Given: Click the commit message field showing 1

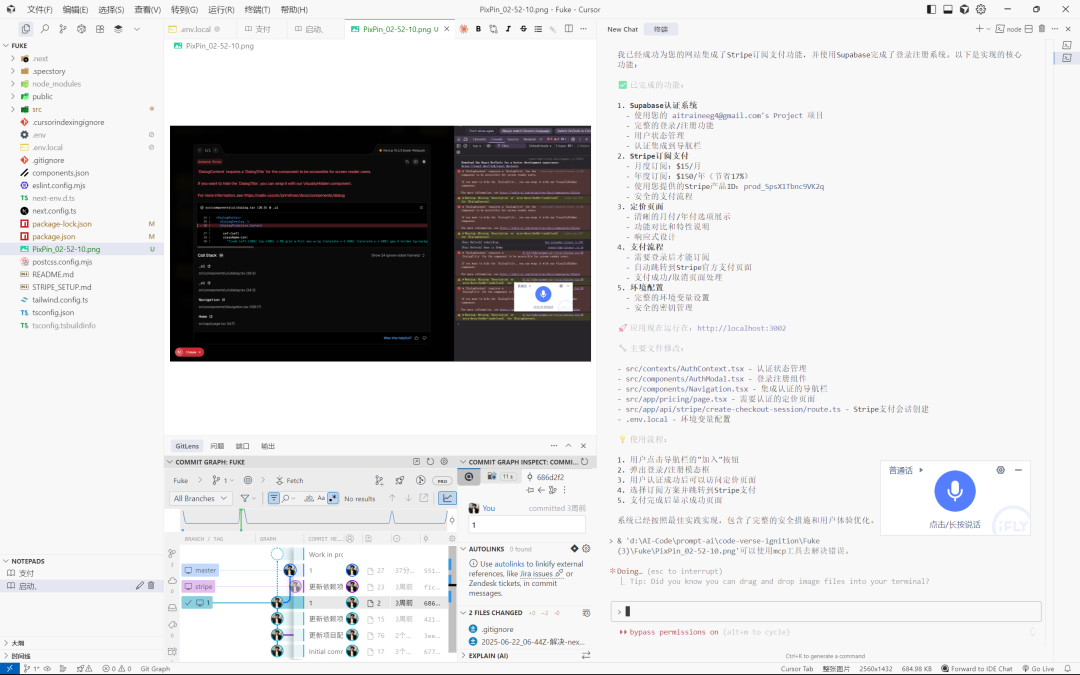Looking at the screenshot, I should [527, 525].
